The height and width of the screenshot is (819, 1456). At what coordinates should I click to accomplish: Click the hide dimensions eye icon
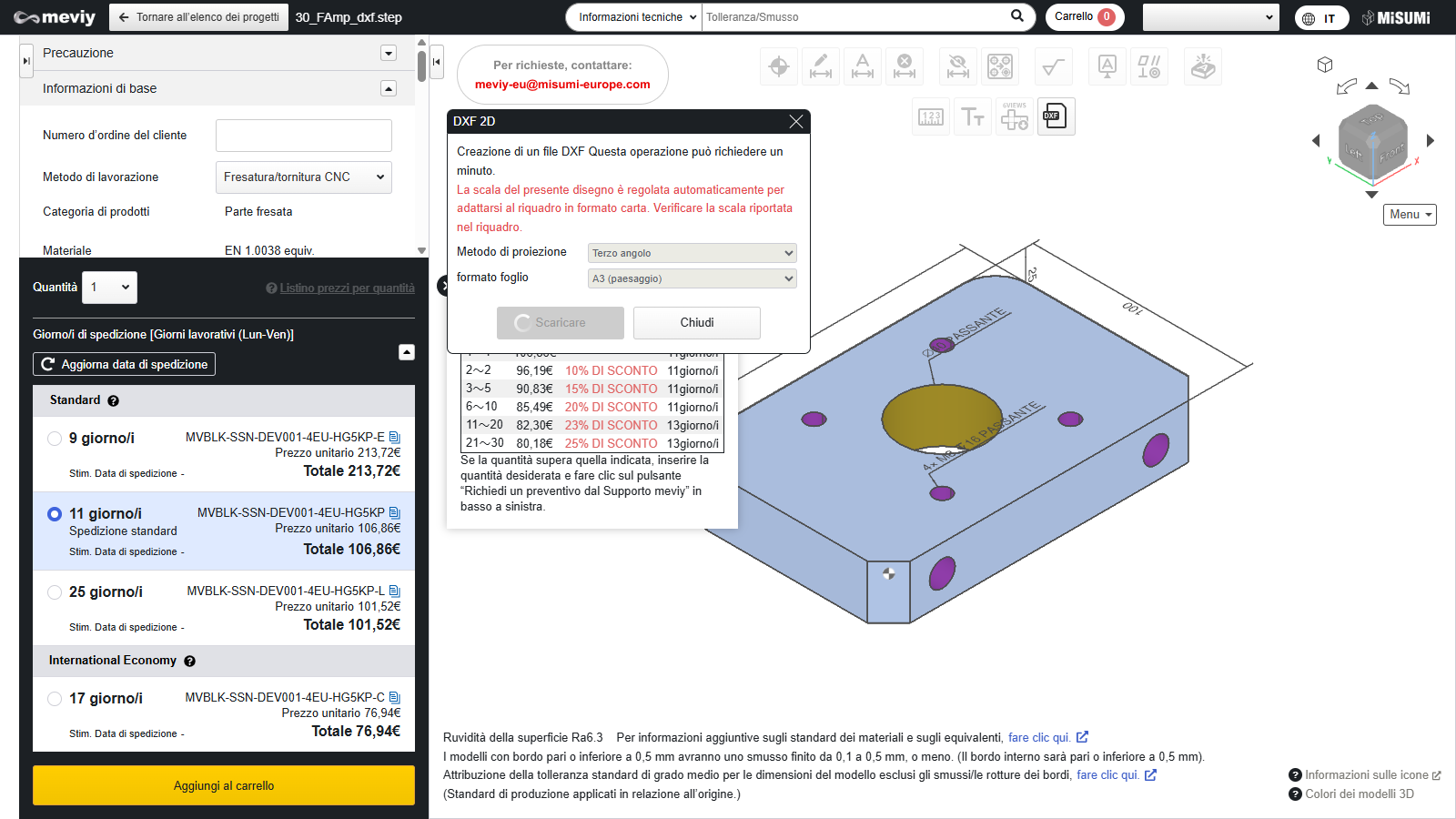point(957,66)
